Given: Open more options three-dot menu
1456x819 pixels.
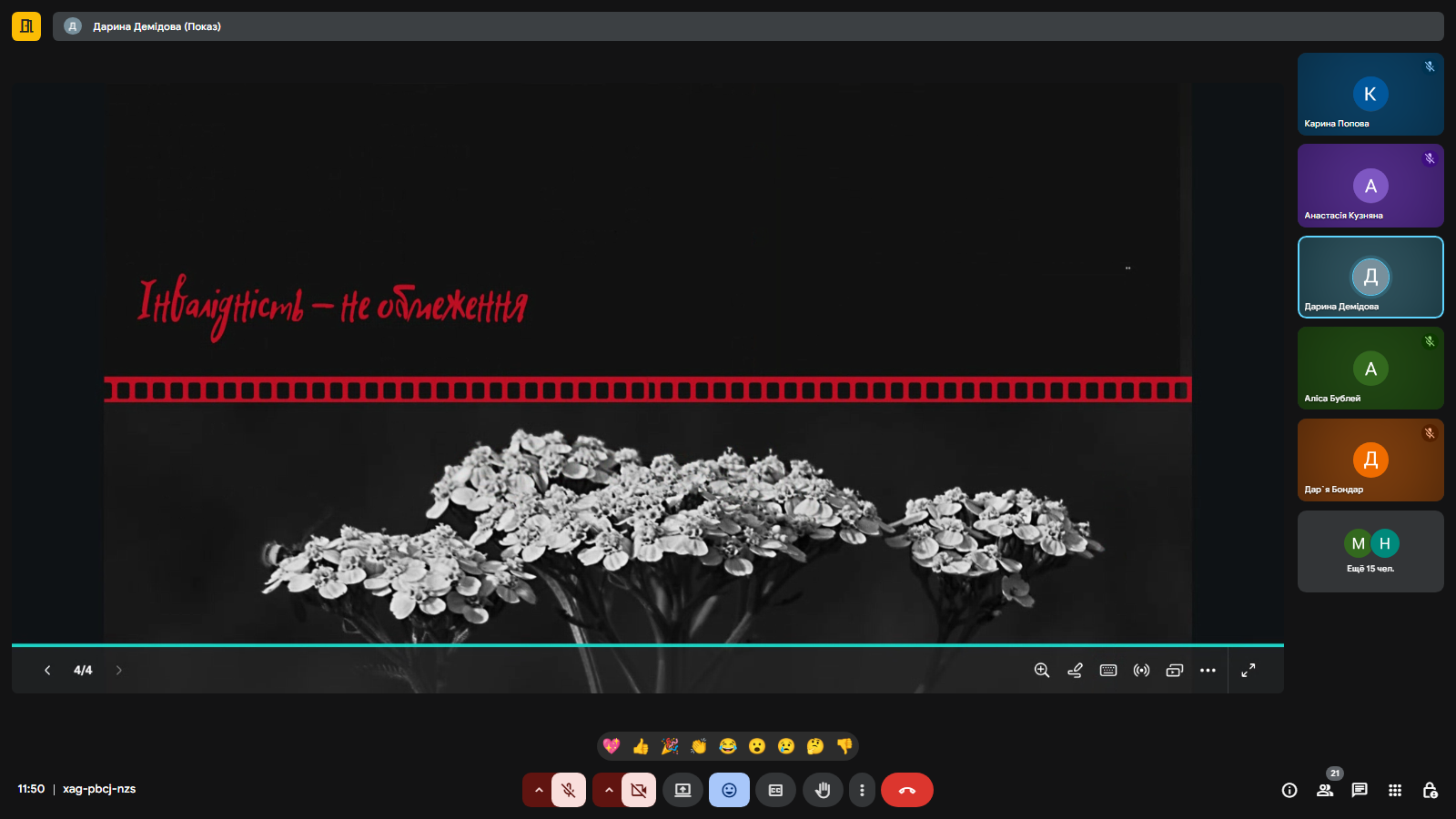Looking at the screenshot, I should 862,790.
